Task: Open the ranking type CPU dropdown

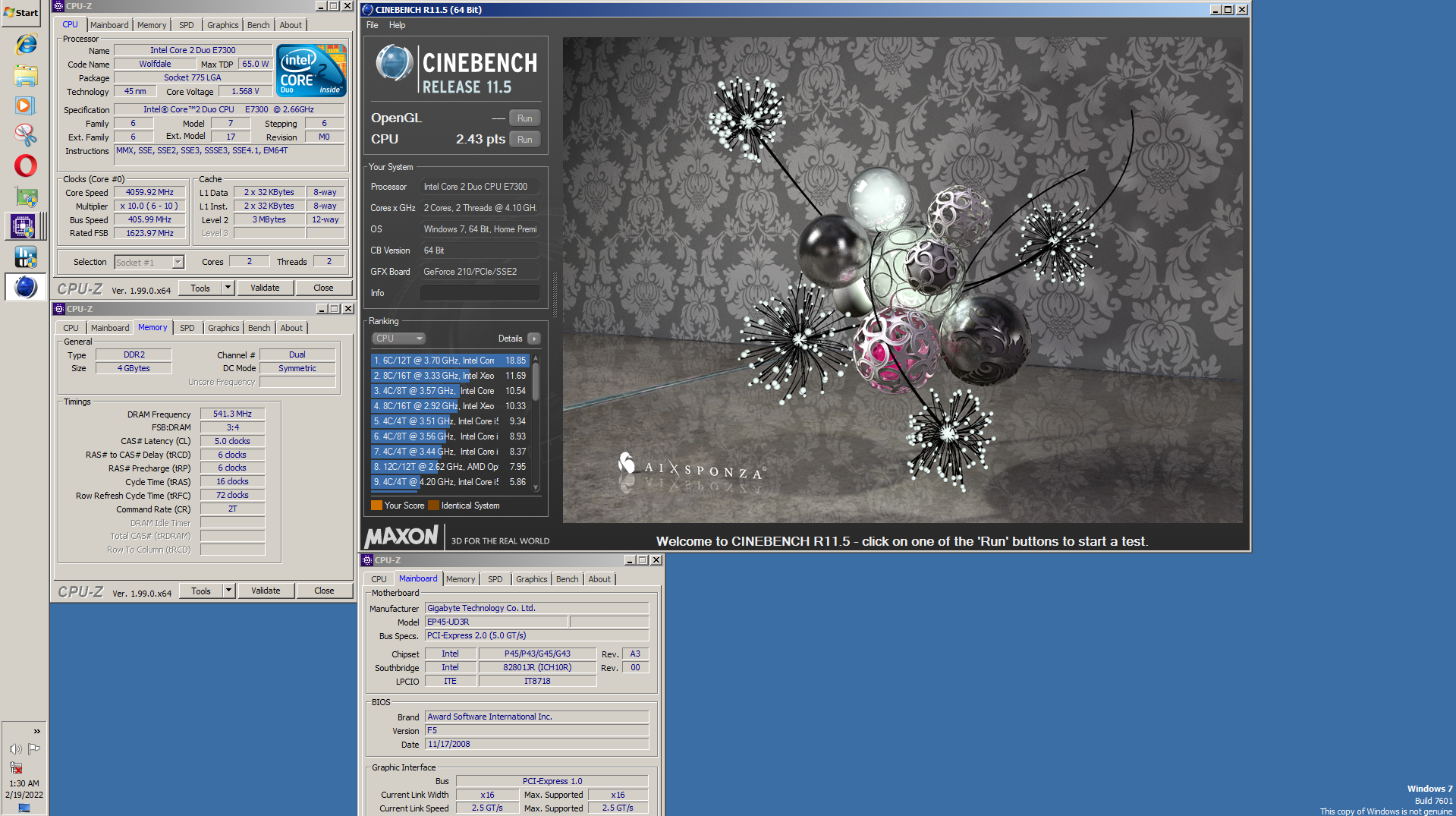Action: [398, 339]
